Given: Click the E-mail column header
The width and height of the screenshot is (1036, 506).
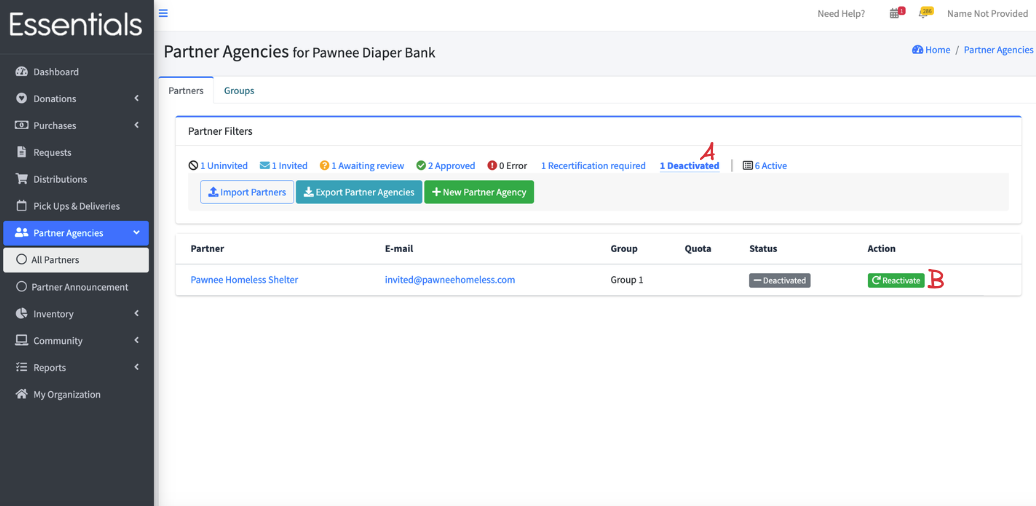Looking at the screenshot, I should (399, 249).
